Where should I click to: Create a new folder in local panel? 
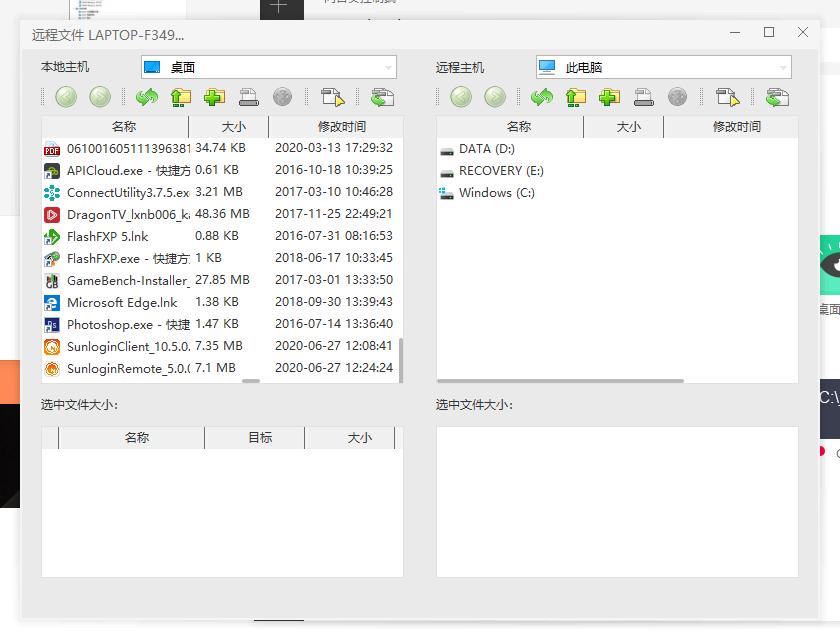(x=213, y=97)
